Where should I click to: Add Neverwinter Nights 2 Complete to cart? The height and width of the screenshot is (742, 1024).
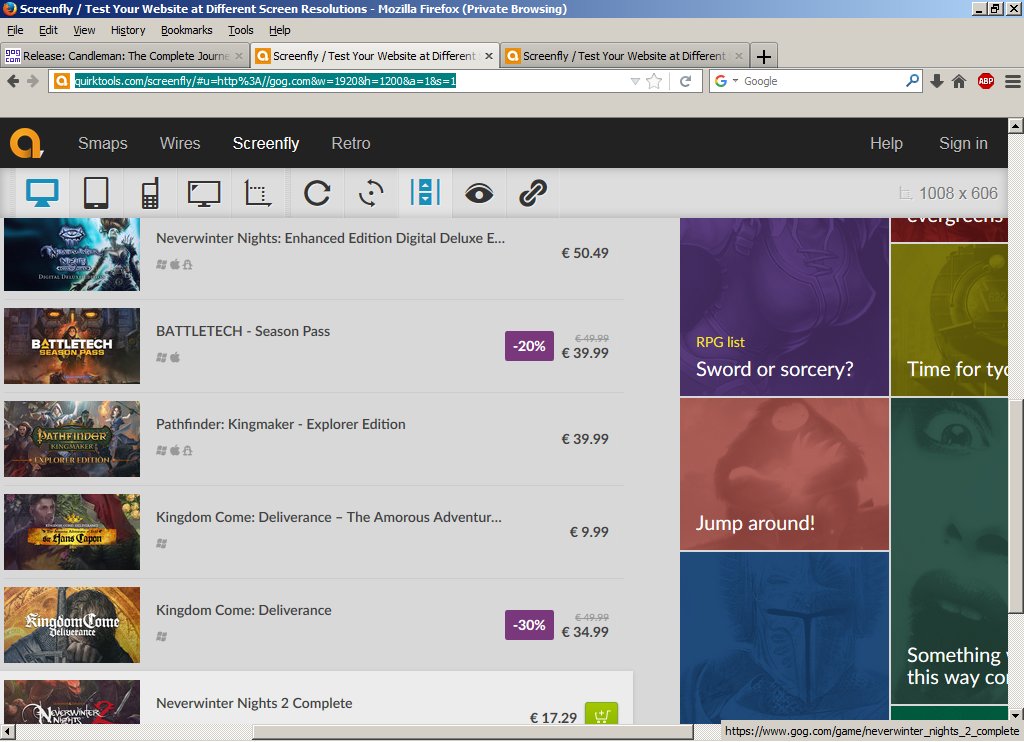point(601,714)
